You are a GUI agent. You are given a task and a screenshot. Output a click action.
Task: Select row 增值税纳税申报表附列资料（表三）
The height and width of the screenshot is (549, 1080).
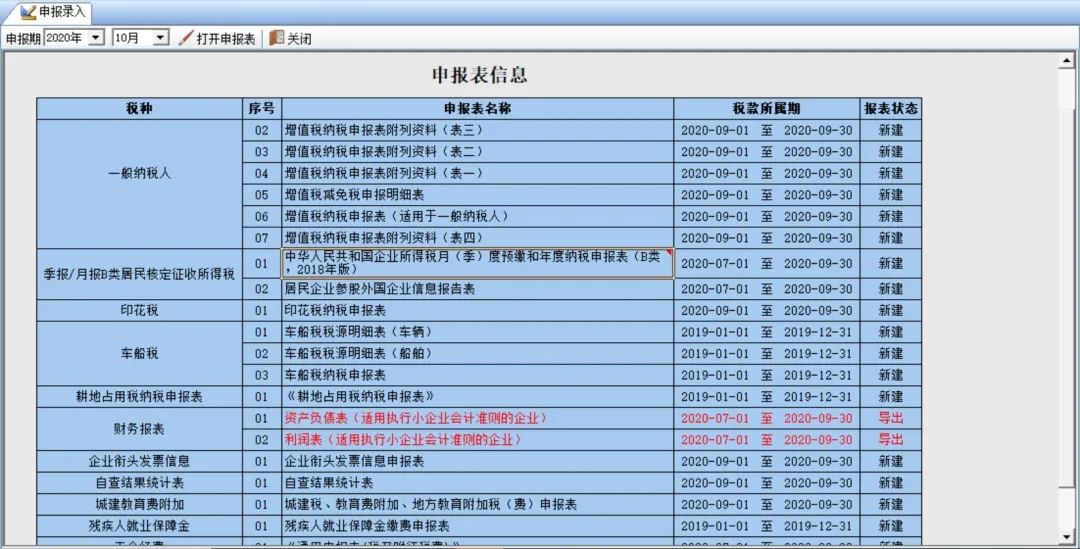(x=477, y=130)
